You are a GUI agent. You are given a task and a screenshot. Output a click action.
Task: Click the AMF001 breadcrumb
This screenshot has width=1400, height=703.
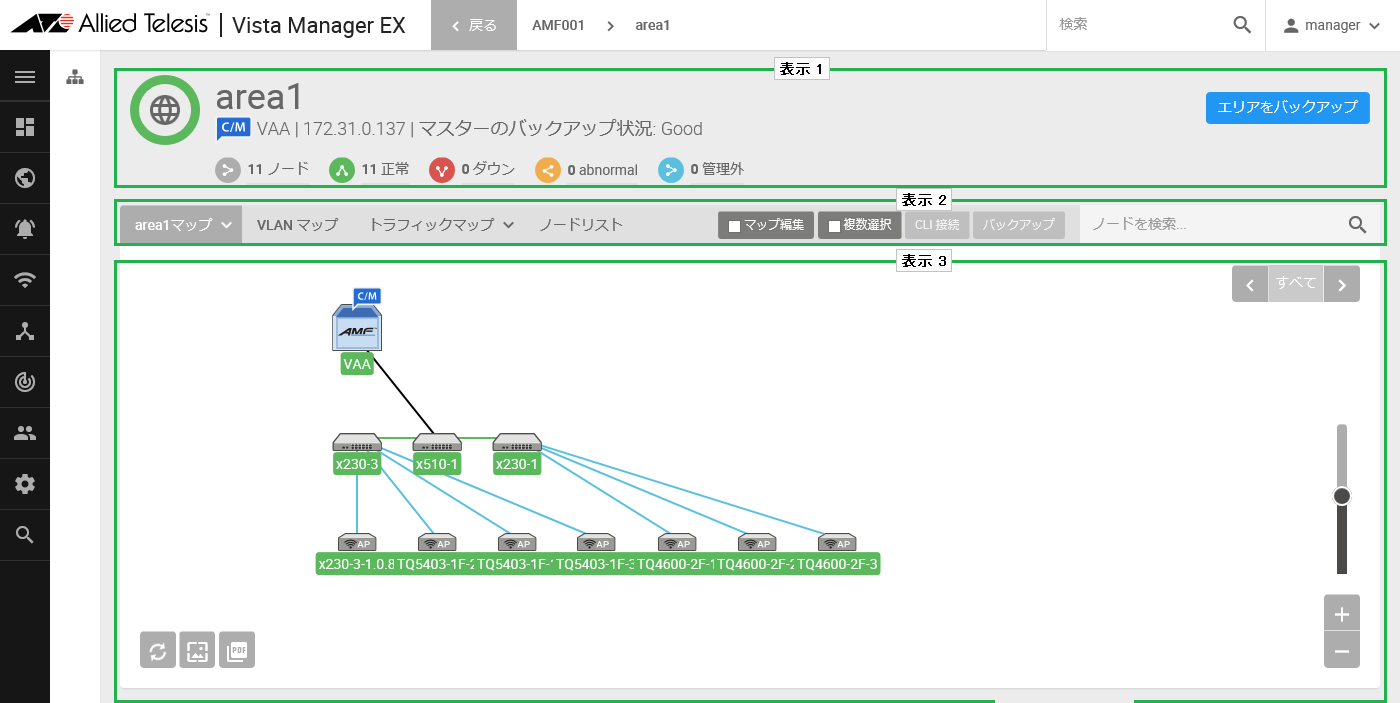(558, 25)
